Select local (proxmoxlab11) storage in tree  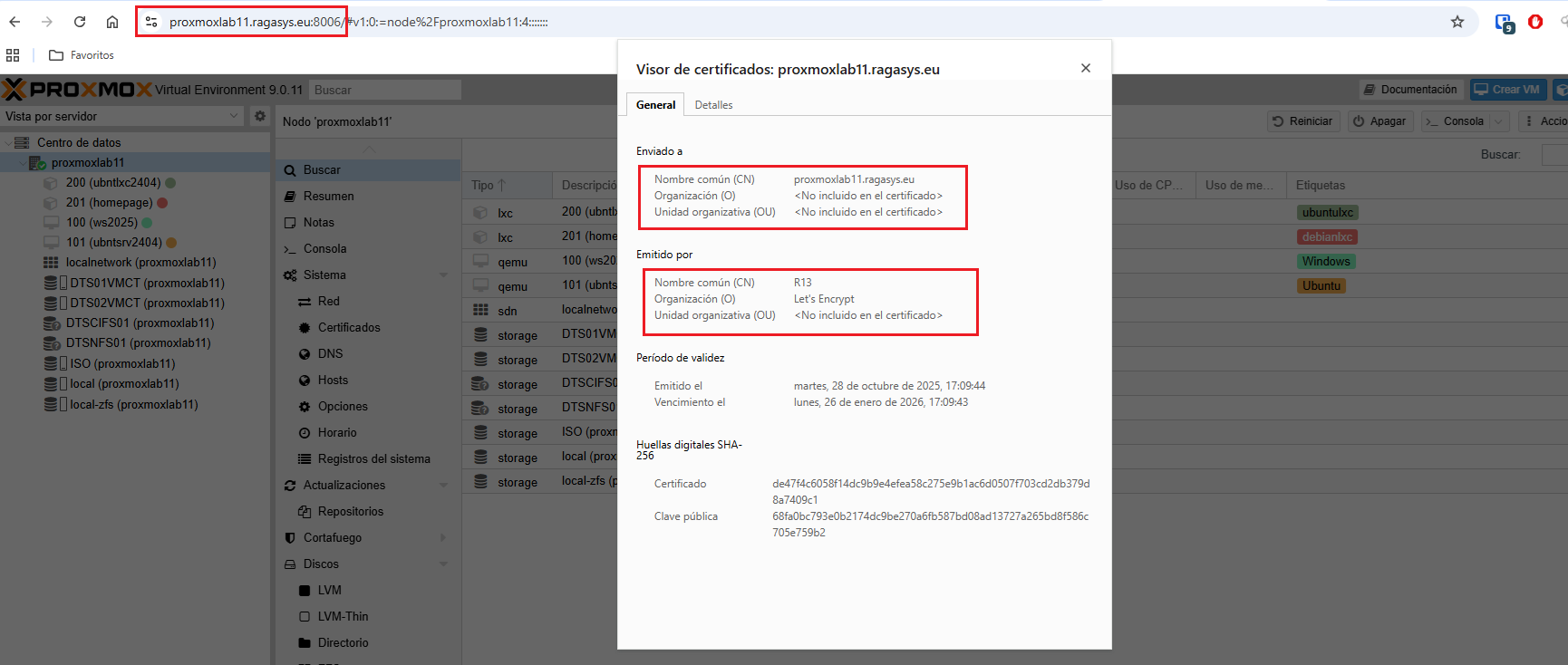(x=124, y=383)
